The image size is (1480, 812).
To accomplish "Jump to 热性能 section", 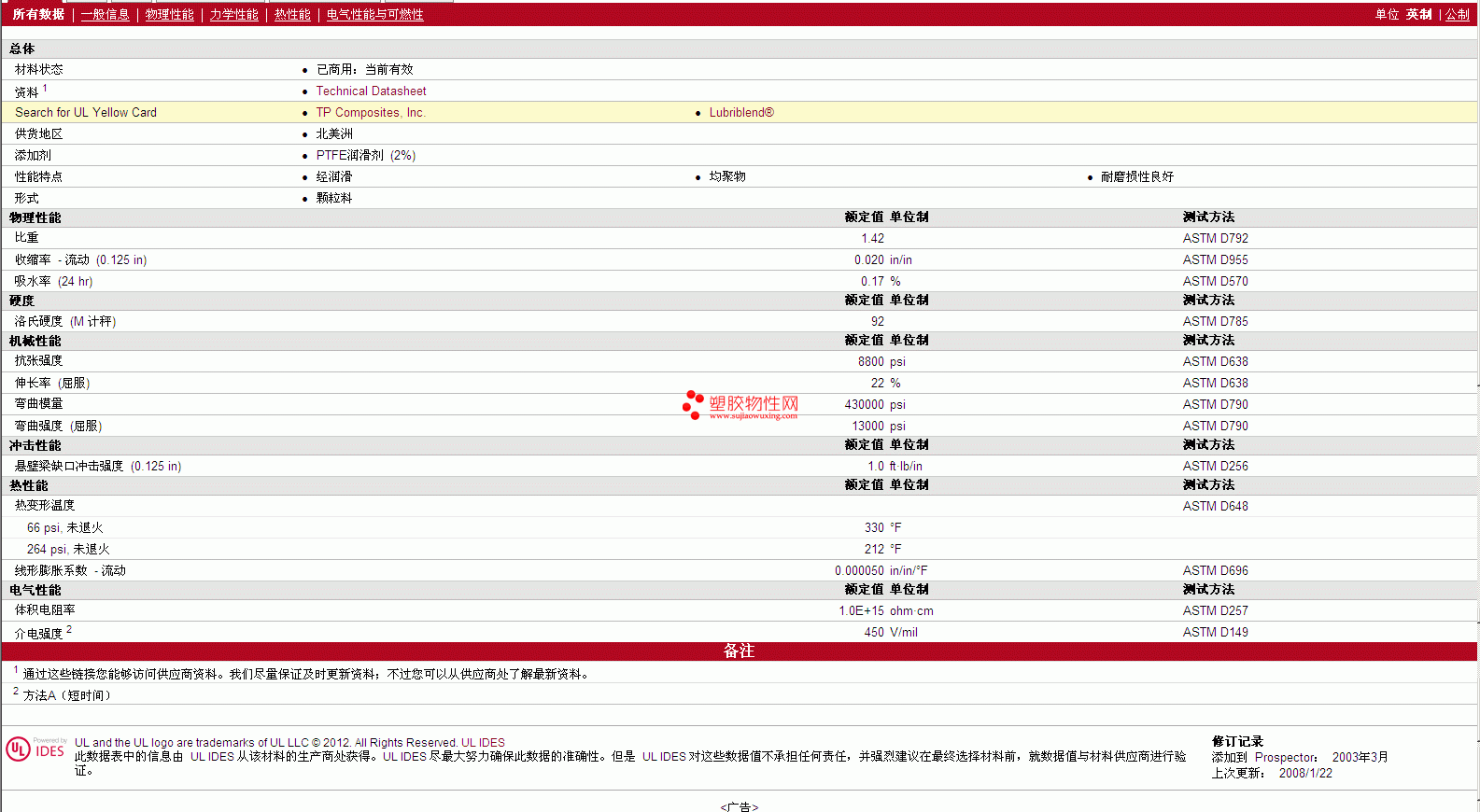I will (x=292, y=15).
